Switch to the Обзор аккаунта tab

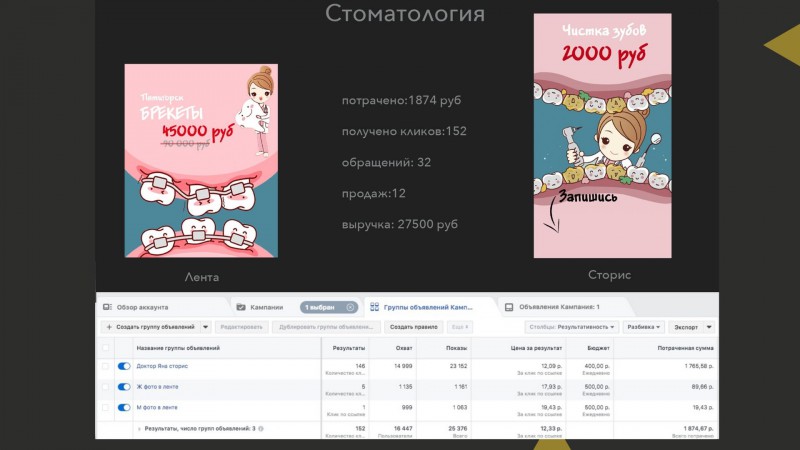coord(142,307)
